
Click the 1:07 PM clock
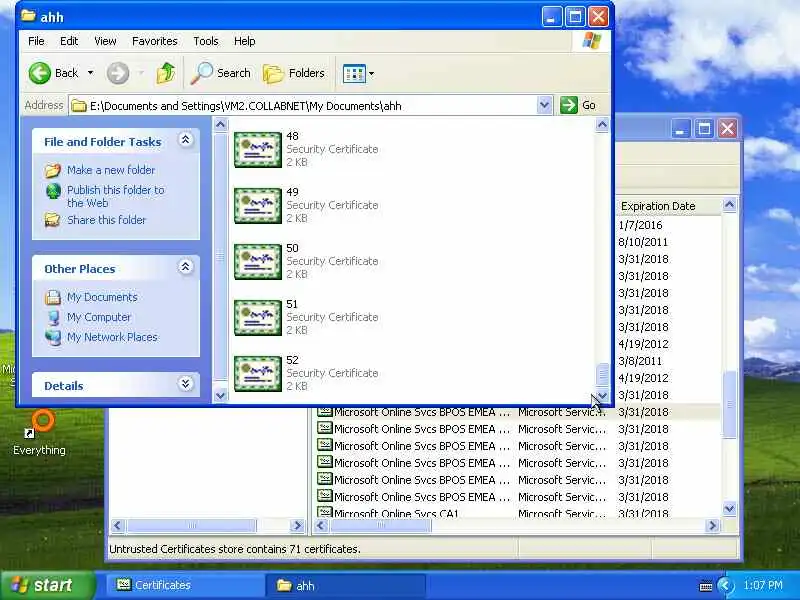(x=763, y=585)
